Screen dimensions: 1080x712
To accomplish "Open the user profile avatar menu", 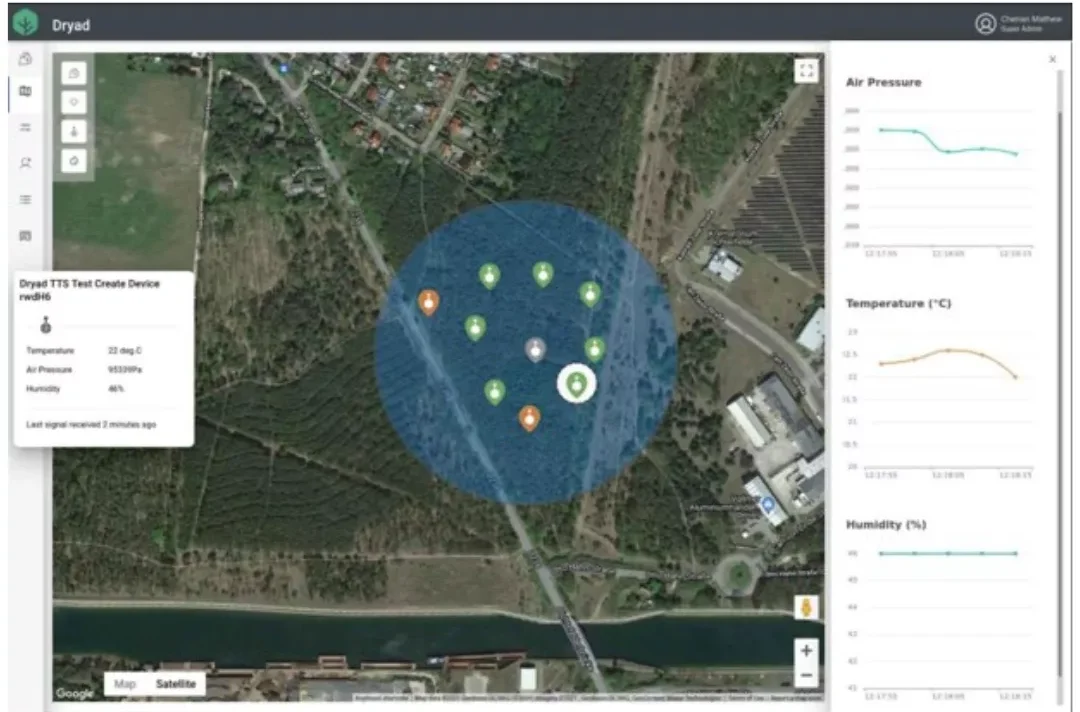I will tap(985, 24).
